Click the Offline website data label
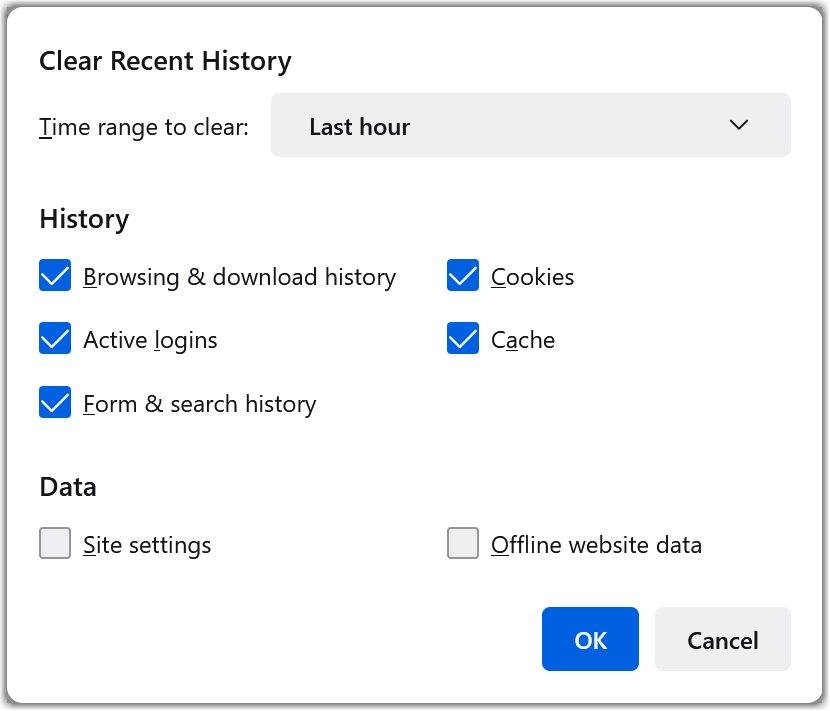 click(x=596, y=543)
